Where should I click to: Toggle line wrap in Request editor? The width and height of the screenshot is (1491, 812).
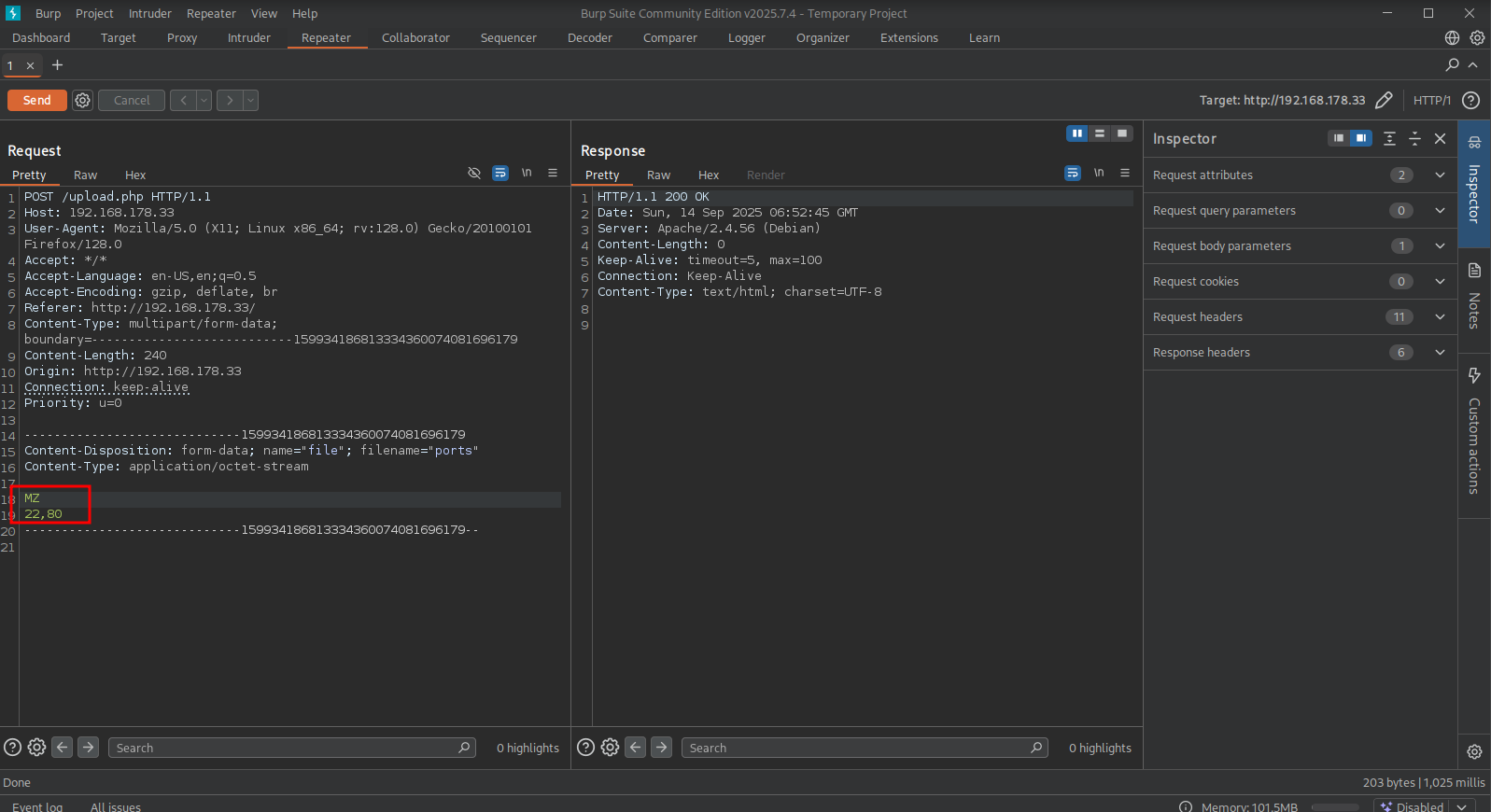(500, 174)
